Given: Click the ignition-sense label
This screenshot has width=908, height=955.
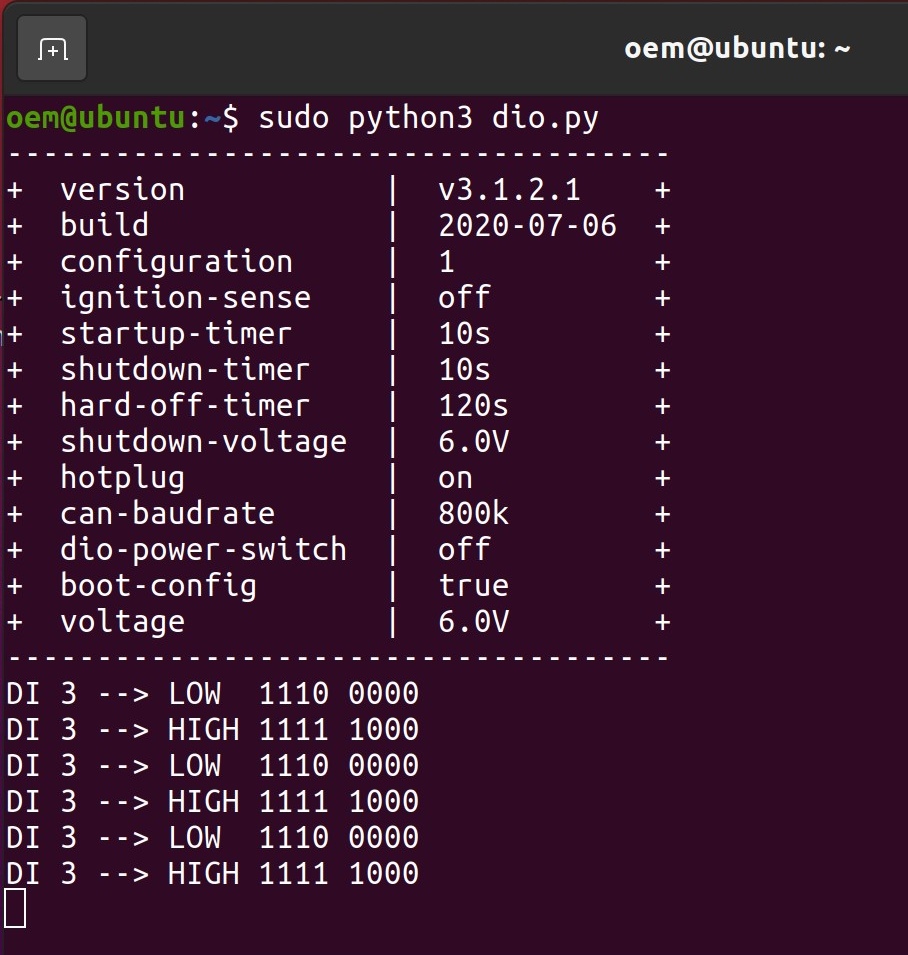Looking at the screenshot, I should (x=185, y=298).
